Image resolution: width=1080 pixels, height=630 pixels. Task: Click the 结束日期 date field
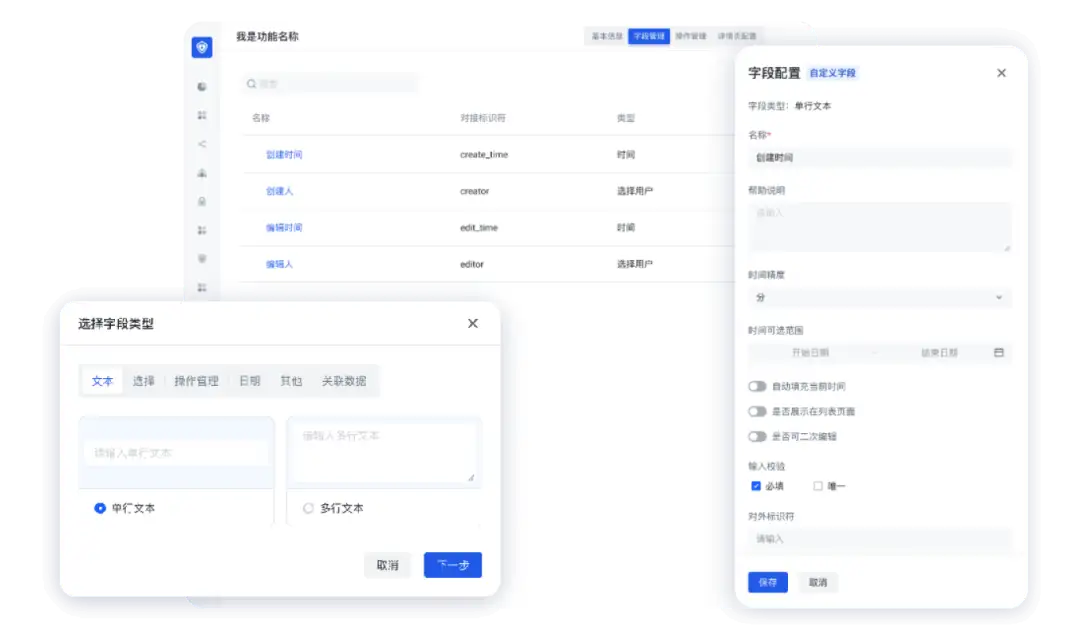point(939,353)
